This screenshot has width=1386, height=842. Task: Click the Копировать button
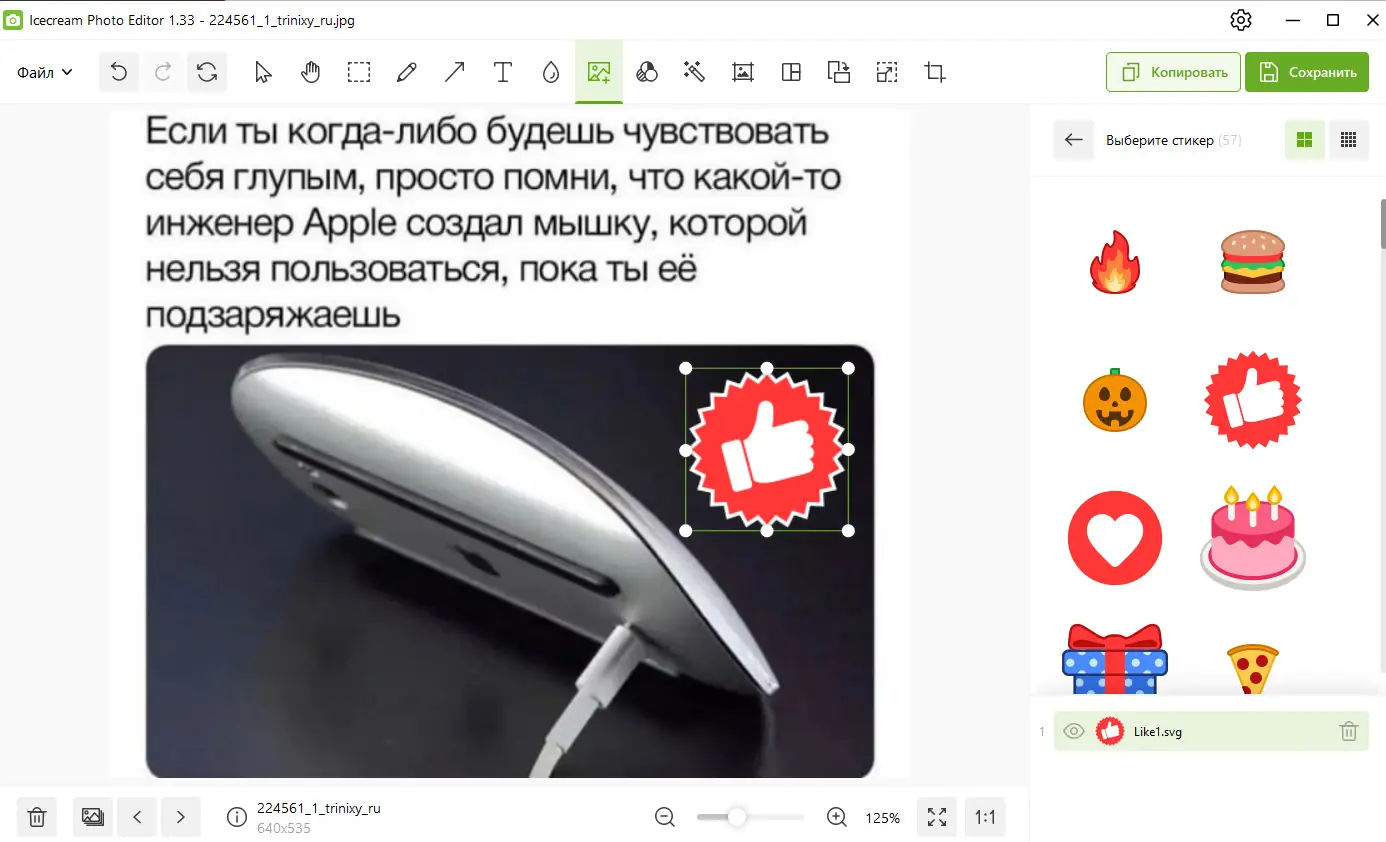(1172, 71)
